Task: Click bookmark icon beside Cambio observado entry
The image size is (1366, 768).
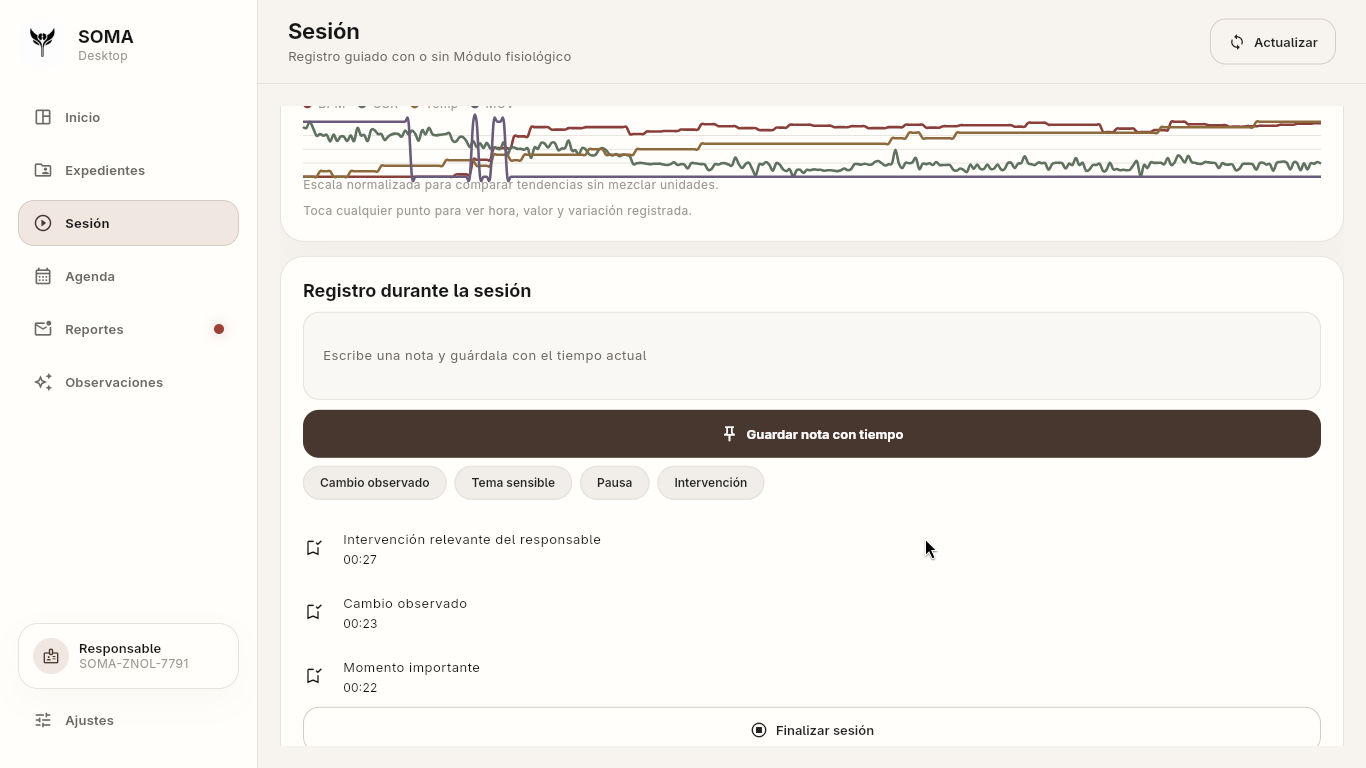Action: 314,612
